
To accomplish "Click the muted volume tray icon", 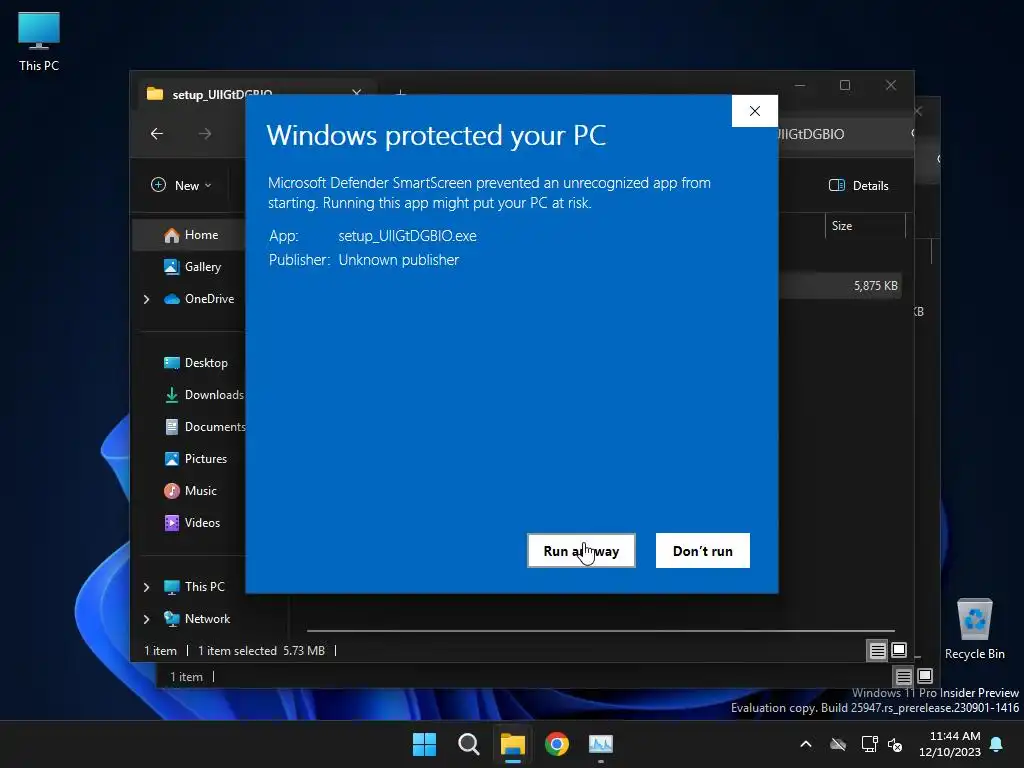I will click(x=895, y=744).
